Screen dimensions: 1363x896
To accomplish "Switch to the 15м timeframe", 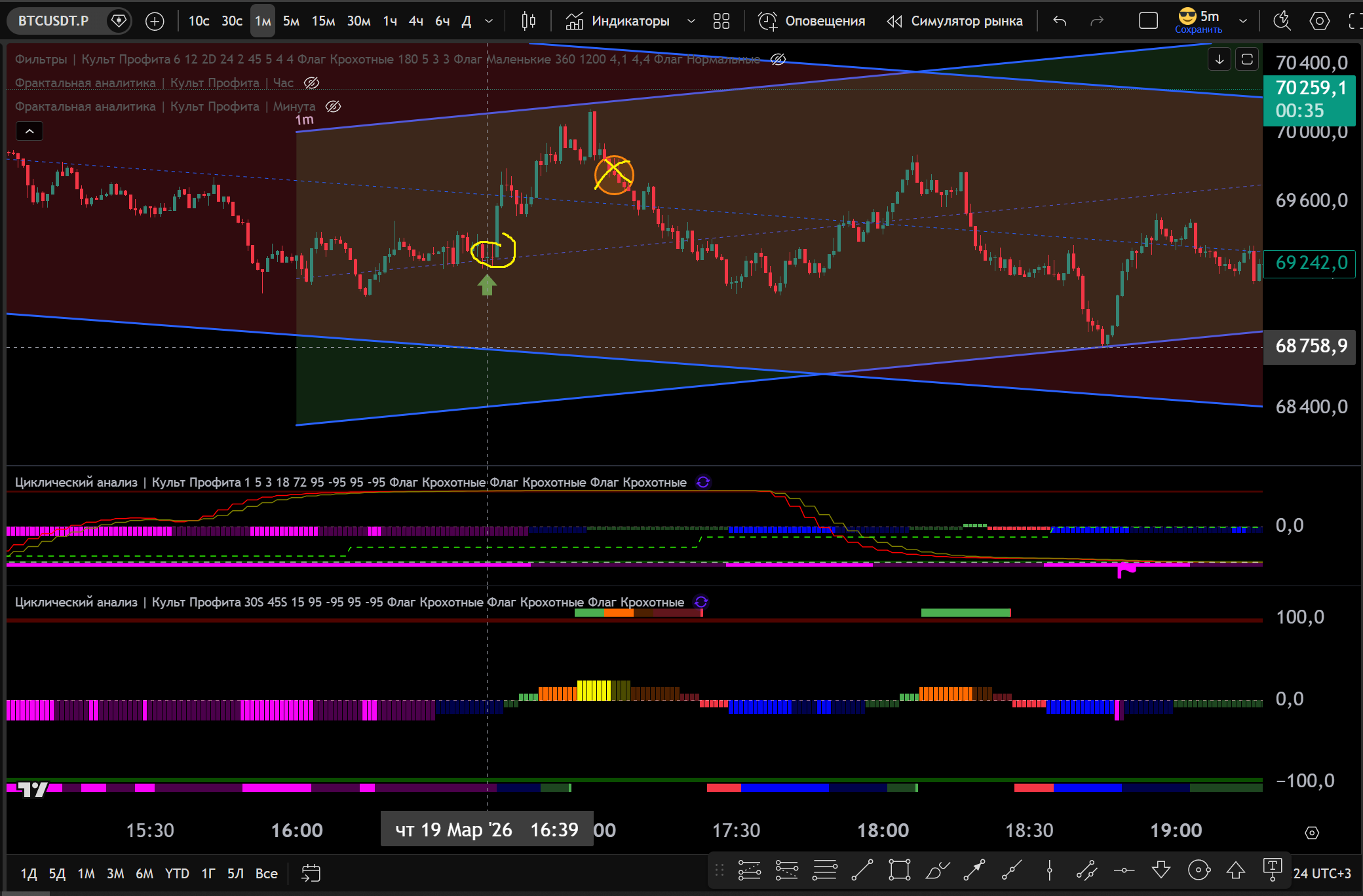I will coord(323,21).
